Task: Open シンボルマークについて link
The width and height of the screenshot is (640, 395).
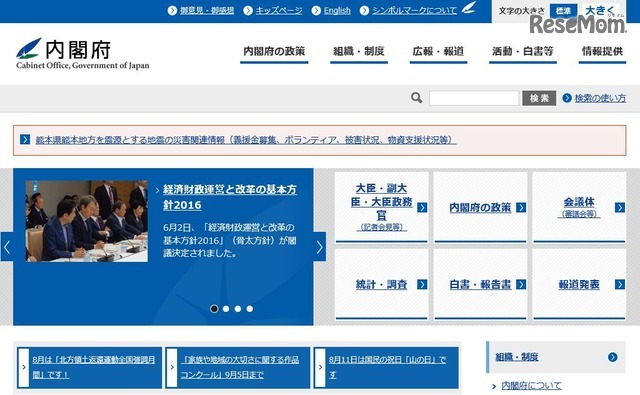Action: coord(414,11)
